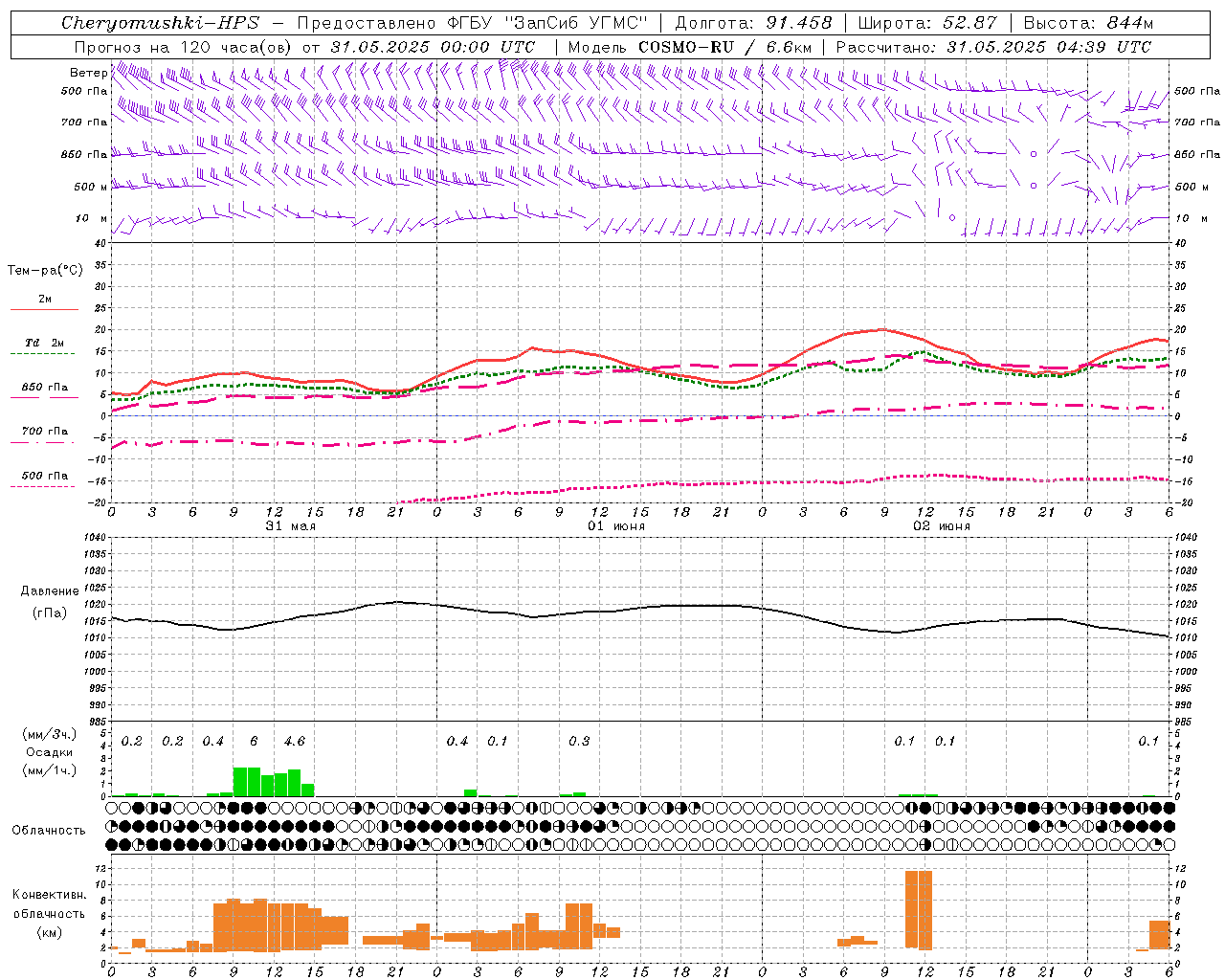Viewport: 1225px width, 980px height.
Task: Click the latitude value 52.87
Action: pos(970,23)
